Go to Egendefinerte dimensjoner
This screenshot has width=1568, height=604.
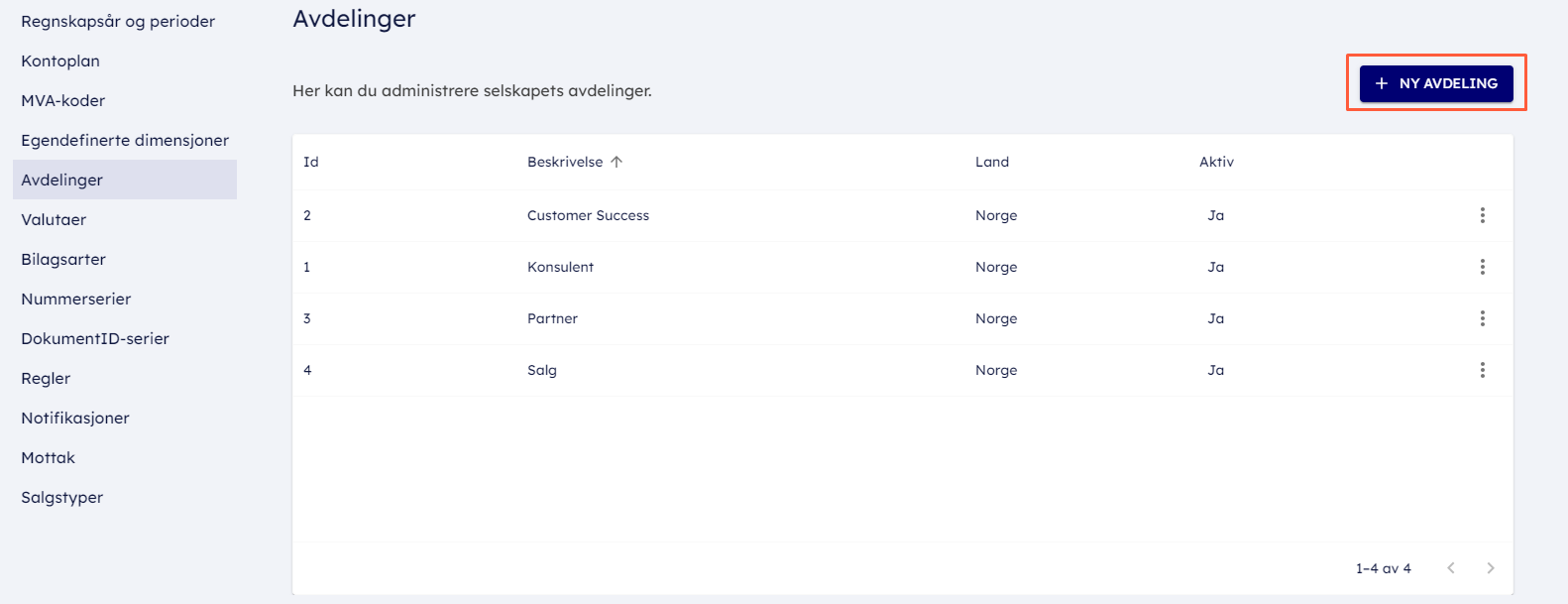tap(125, 140)
